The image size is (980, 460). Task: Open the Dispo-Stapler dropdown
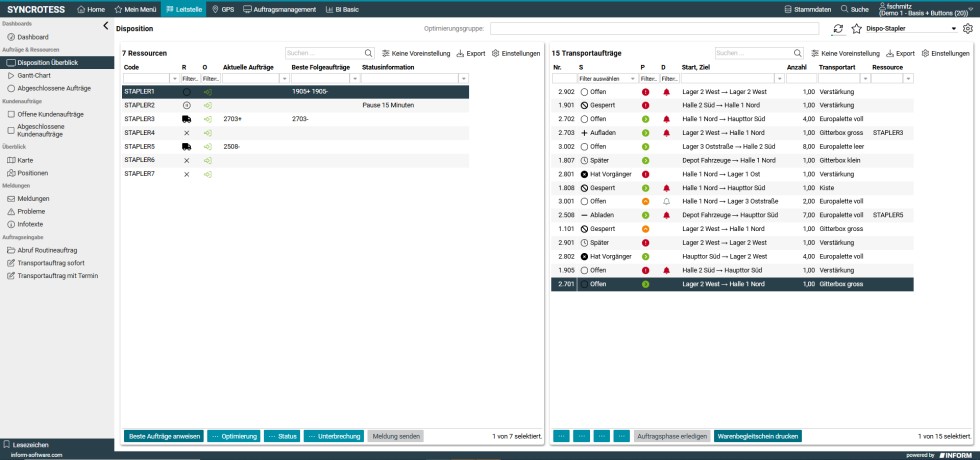(x=953, y=29)
